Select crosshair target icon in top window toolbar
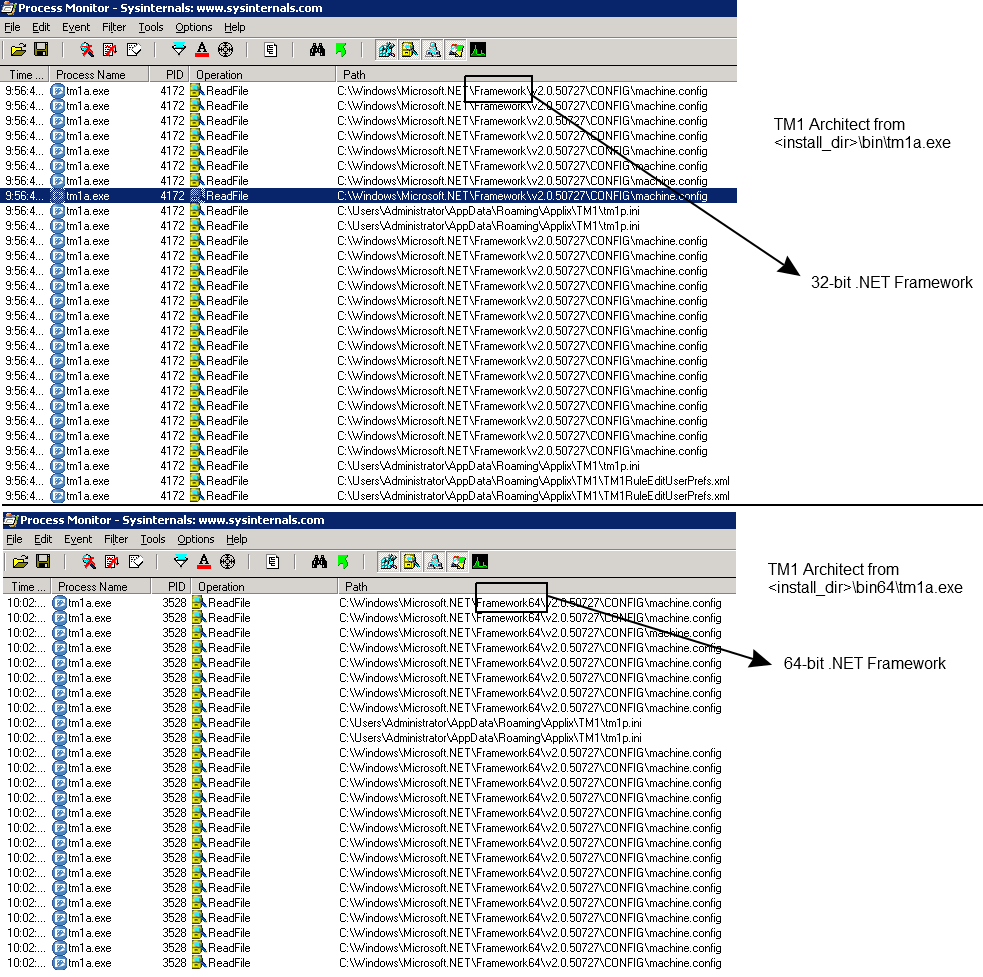The image size is (983, 977). tap(225, 50)
